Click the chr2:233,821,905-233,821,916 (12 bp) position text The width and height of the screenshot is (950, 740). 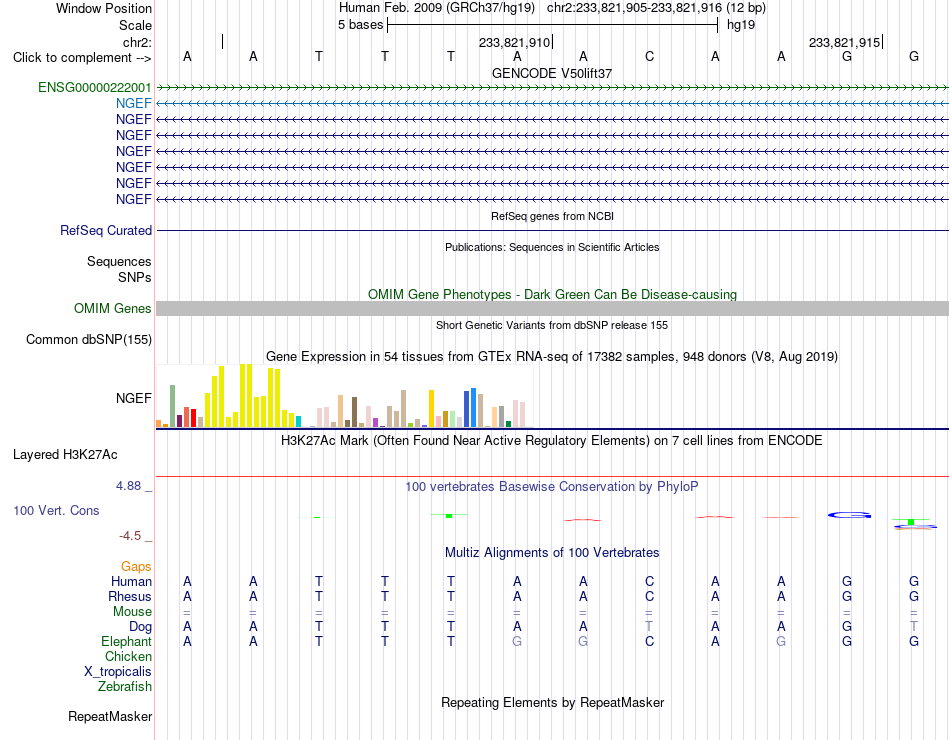pyautogui.click(x=656, y=8)
